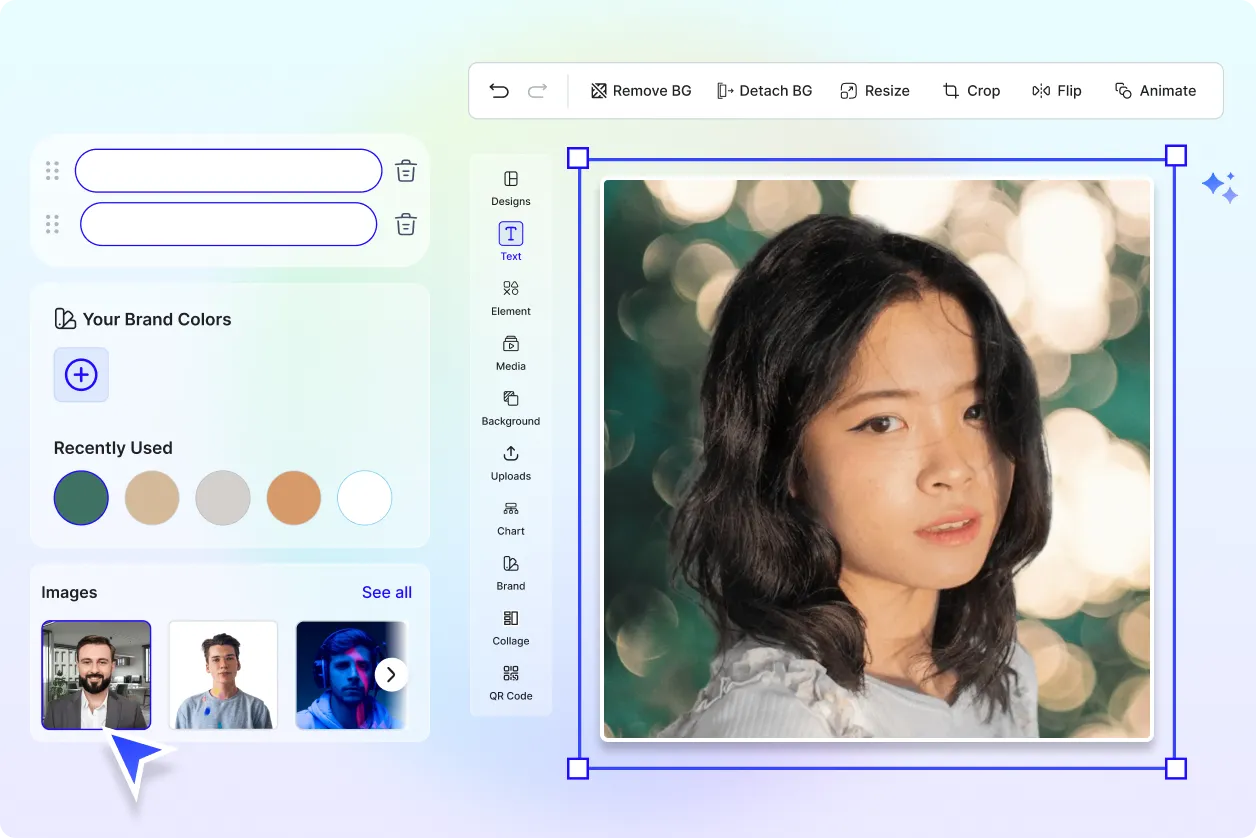Click the Undo arrow in toolbar
The height and width of the screenshot is (838, 1256).
pos(499,90)
